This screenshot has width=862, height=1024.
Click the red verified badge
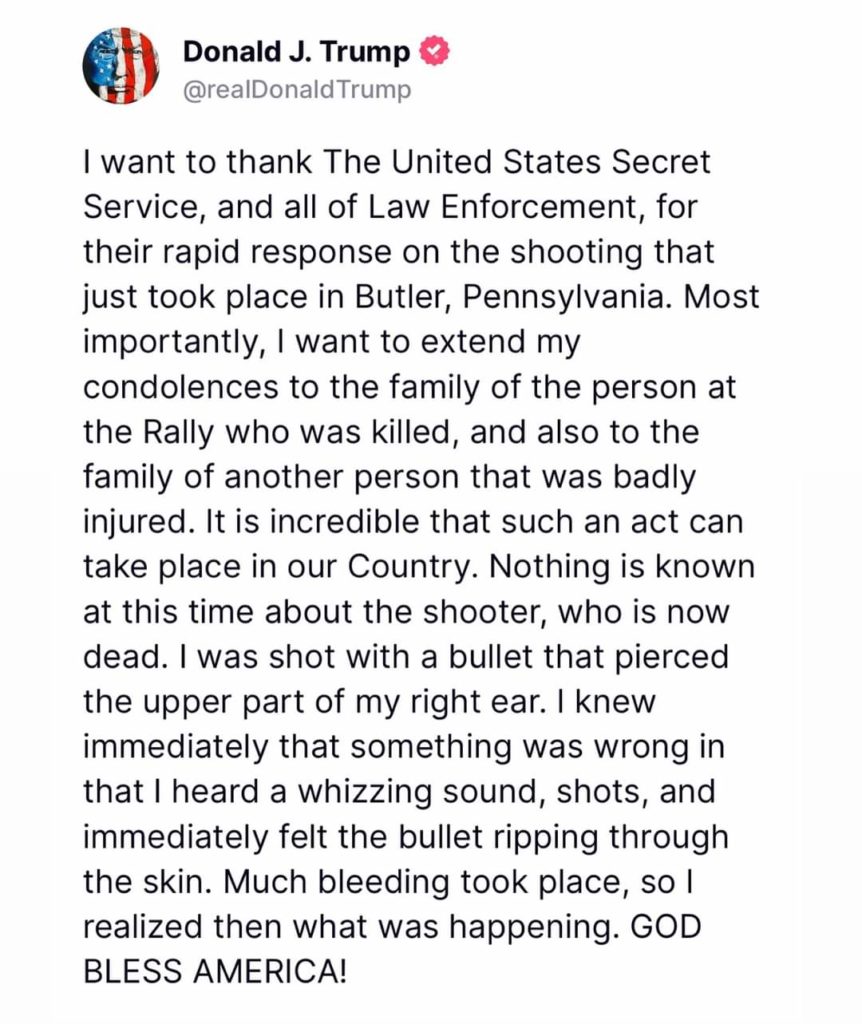click(x=433, y=50)
